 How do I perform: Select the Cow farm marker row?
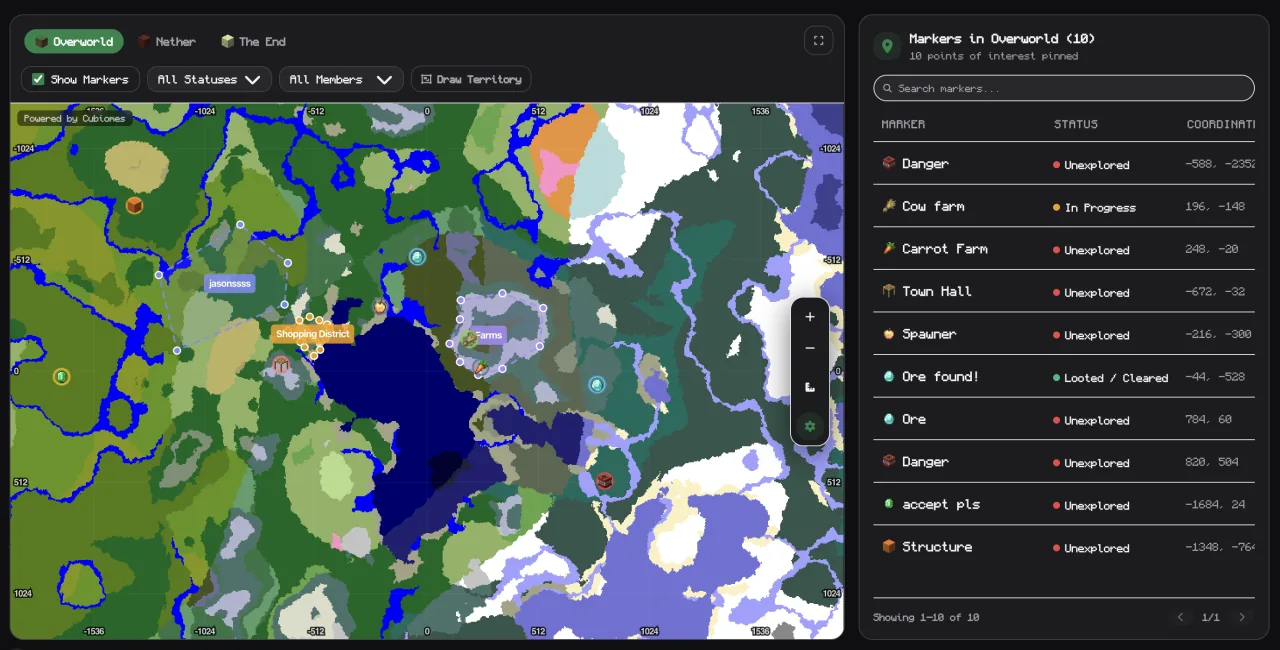1064,206
